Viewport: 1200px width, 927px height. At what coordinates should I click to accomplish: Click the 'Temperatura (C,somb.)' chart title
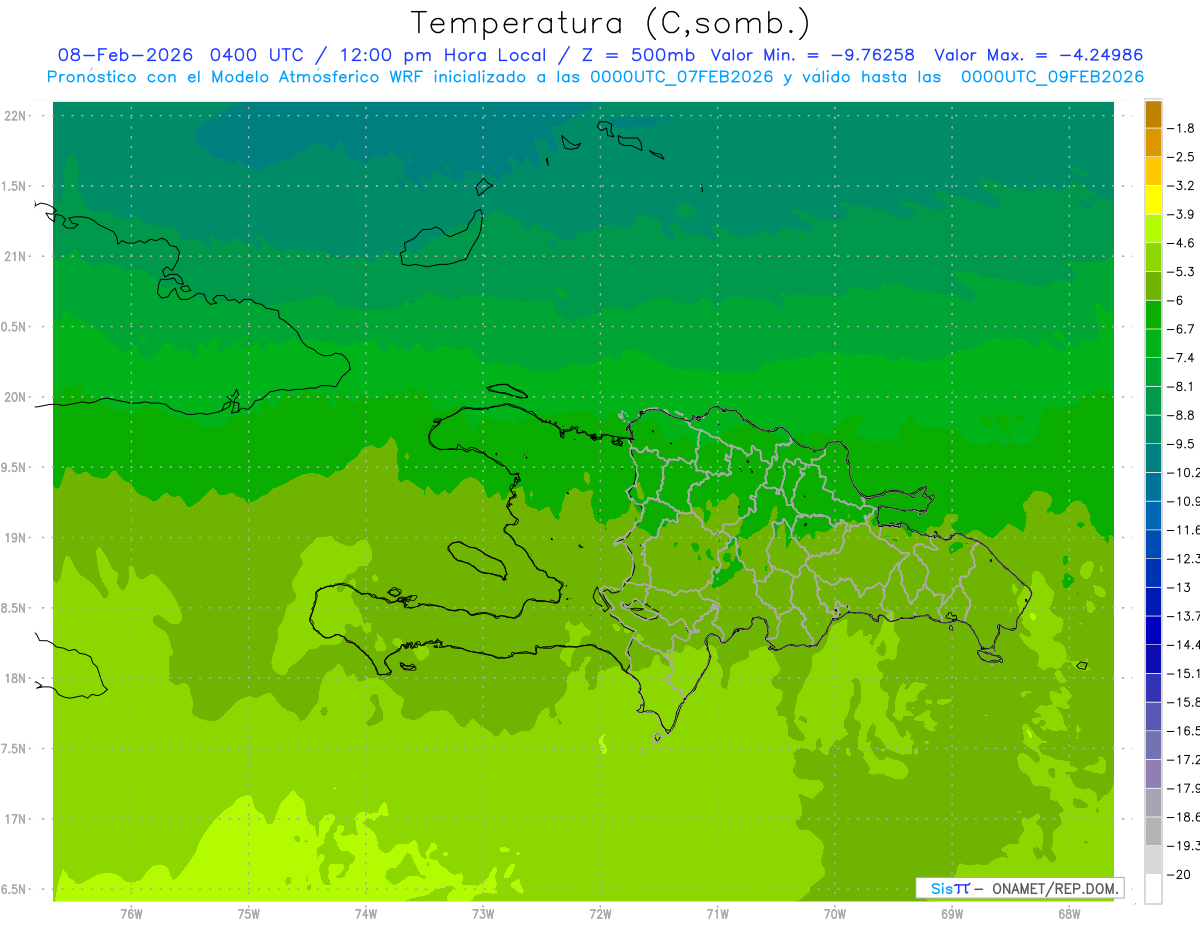611,23
